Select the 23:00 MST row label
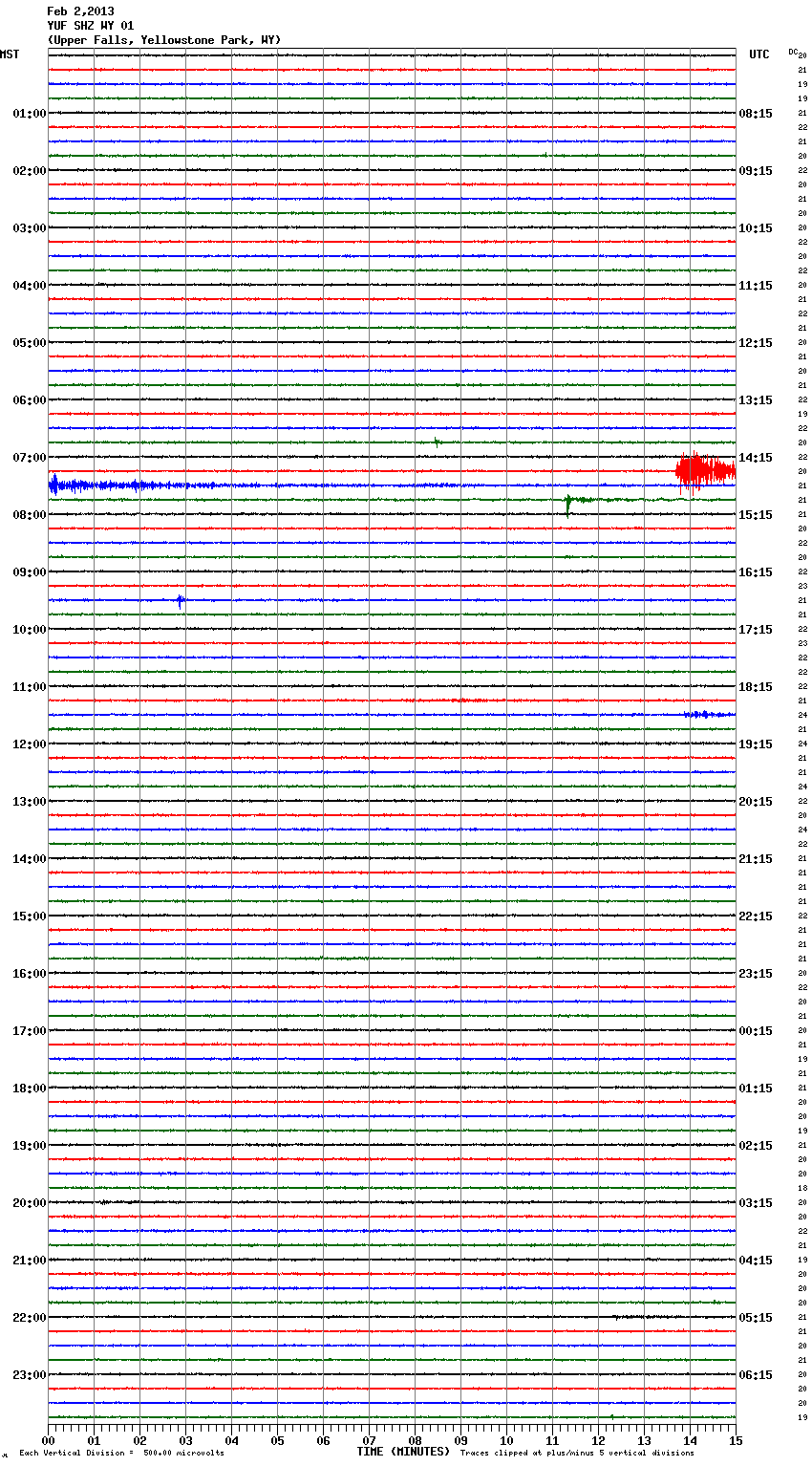This screenshot has width=812, height=1466. [30, 1375]
